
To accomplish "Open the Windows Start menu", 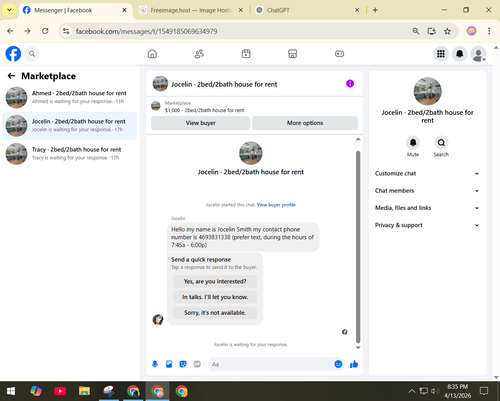I will point(11,391).
